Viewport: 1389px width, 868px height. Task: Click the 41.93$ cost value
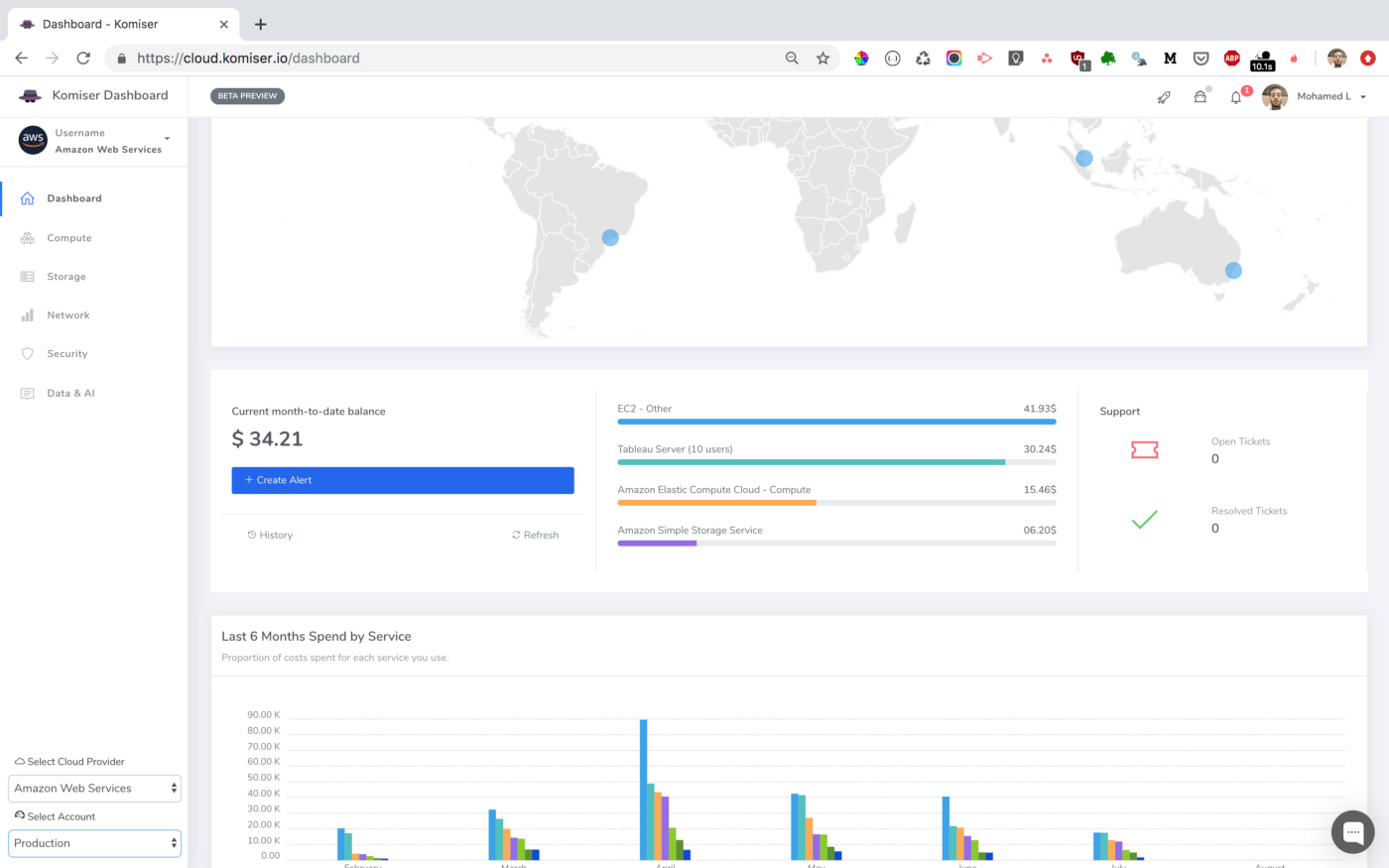point(1040,409)
